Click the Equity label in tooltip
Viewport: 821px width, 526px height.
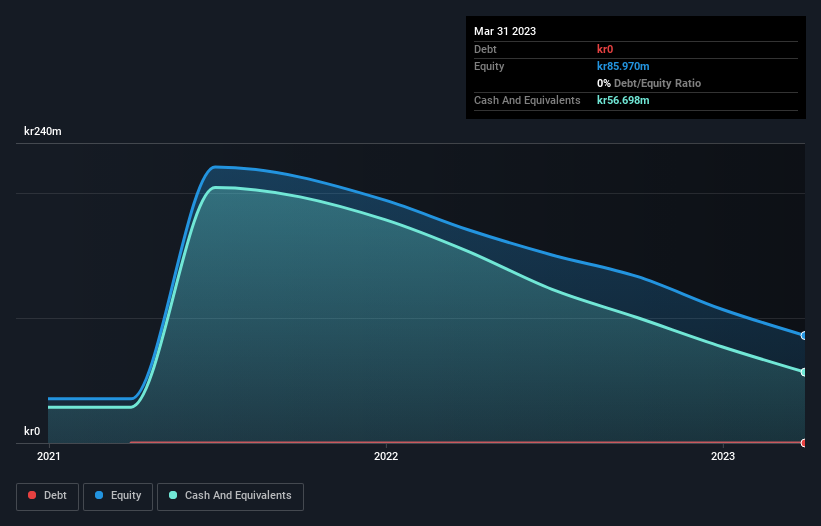(489, 66)
